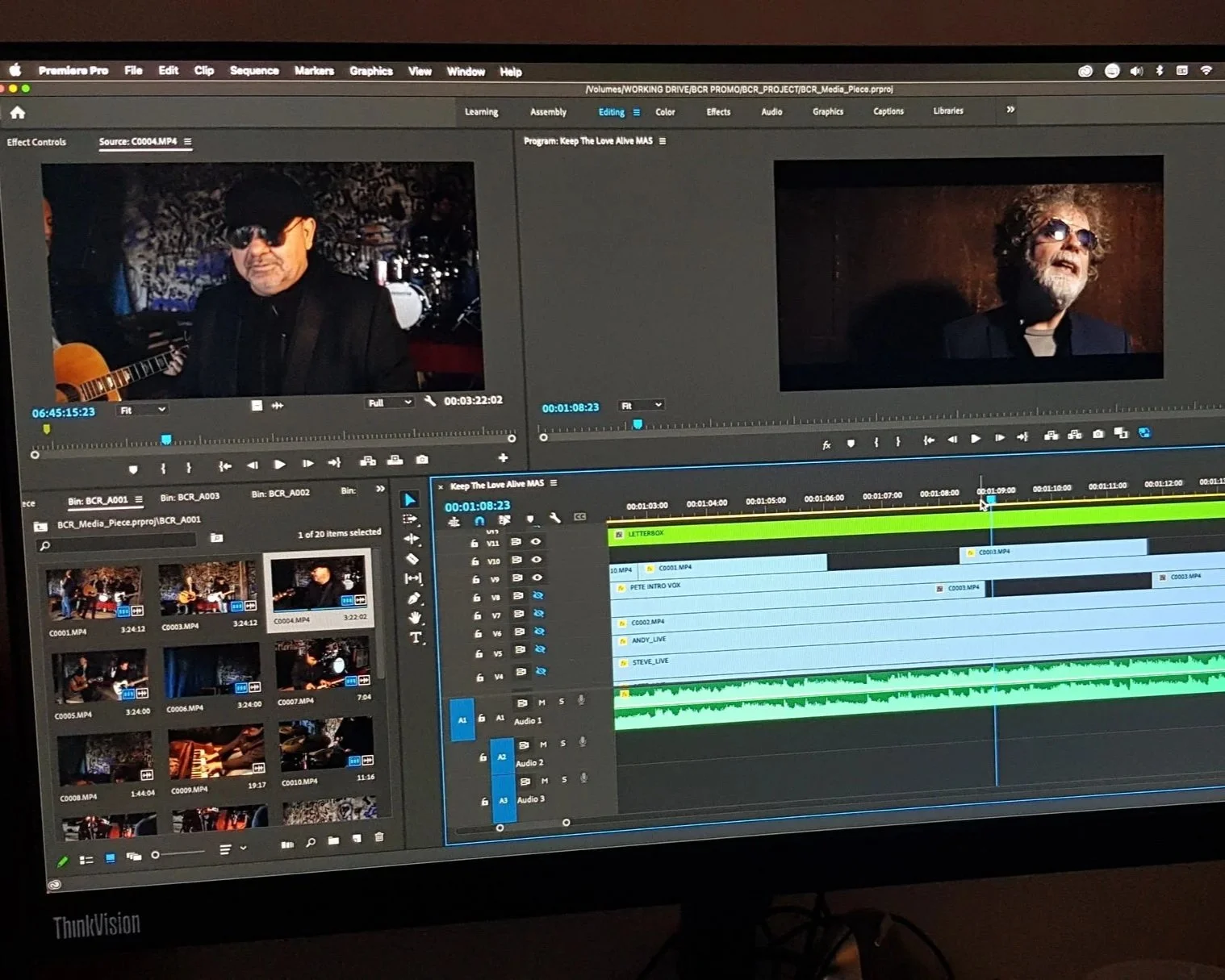1225x980 pixels.
Task: Adjust the project panel thumbnail zoom slider
Action: pos(156,853)
